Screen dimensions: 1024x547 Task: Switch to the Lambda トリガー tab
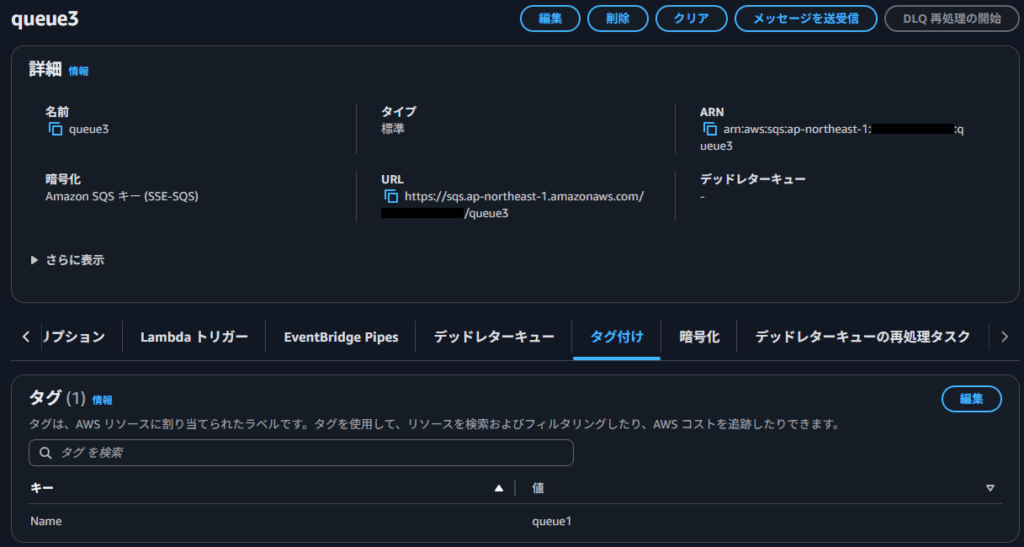[x=194, y=337]
